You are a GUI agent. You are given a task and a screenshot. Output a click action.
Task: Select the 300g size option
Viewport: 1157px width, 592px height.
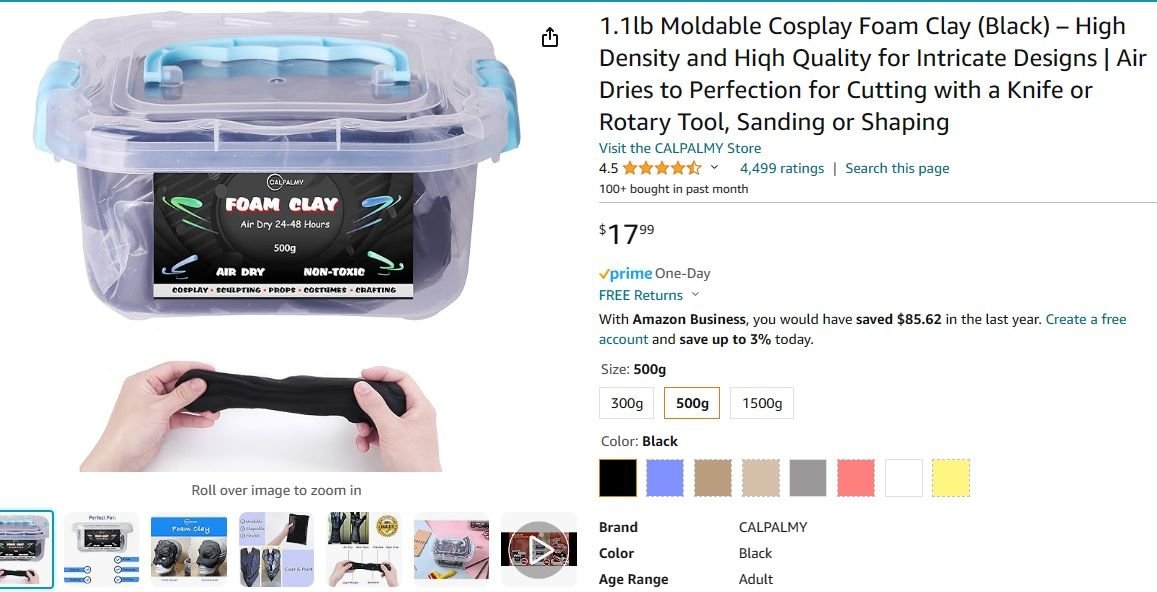626,403
